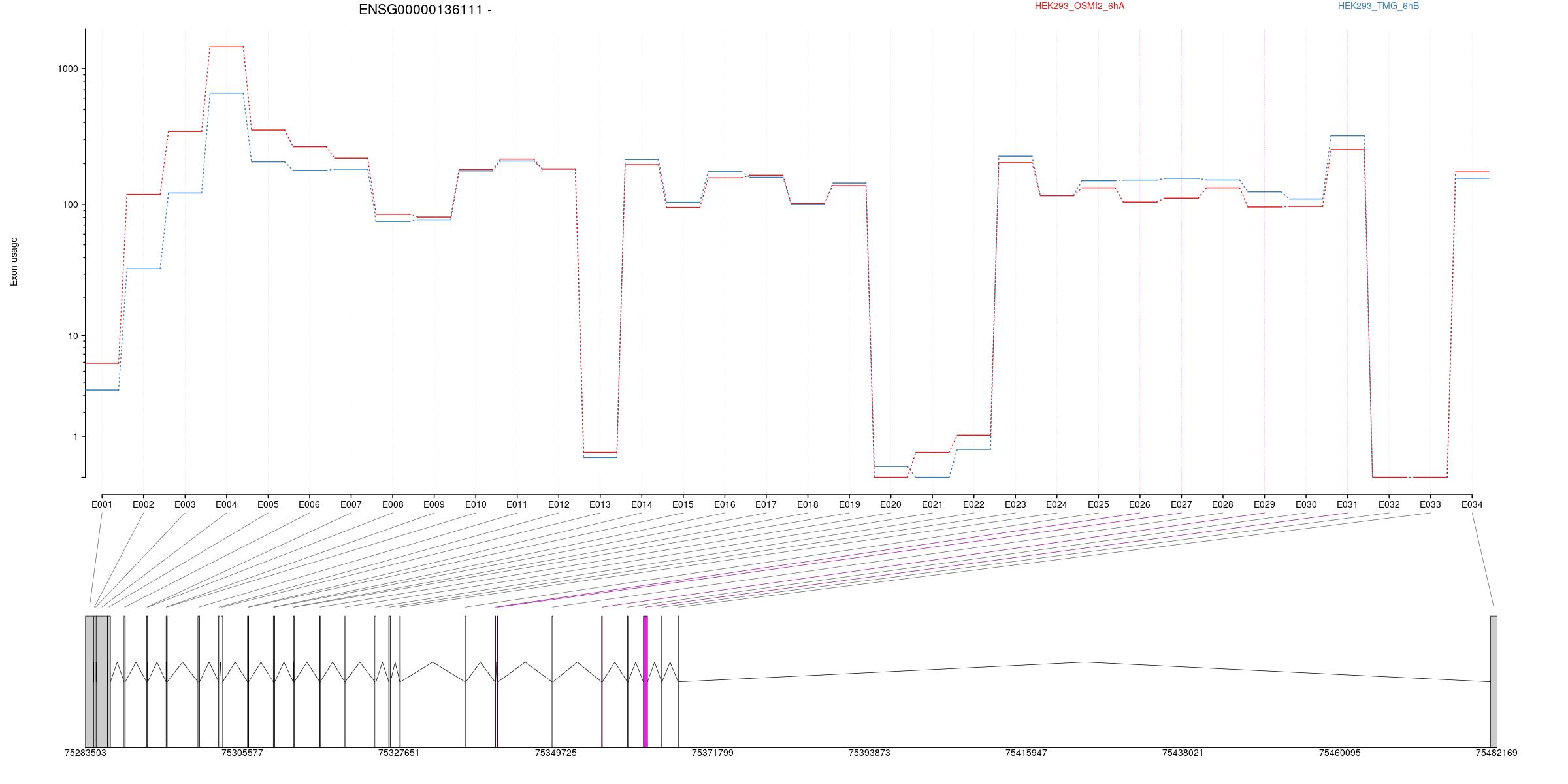This screenshot has width=1568, height=784.
Task: Click the exon label E006
Action: [x=309, y=504]
